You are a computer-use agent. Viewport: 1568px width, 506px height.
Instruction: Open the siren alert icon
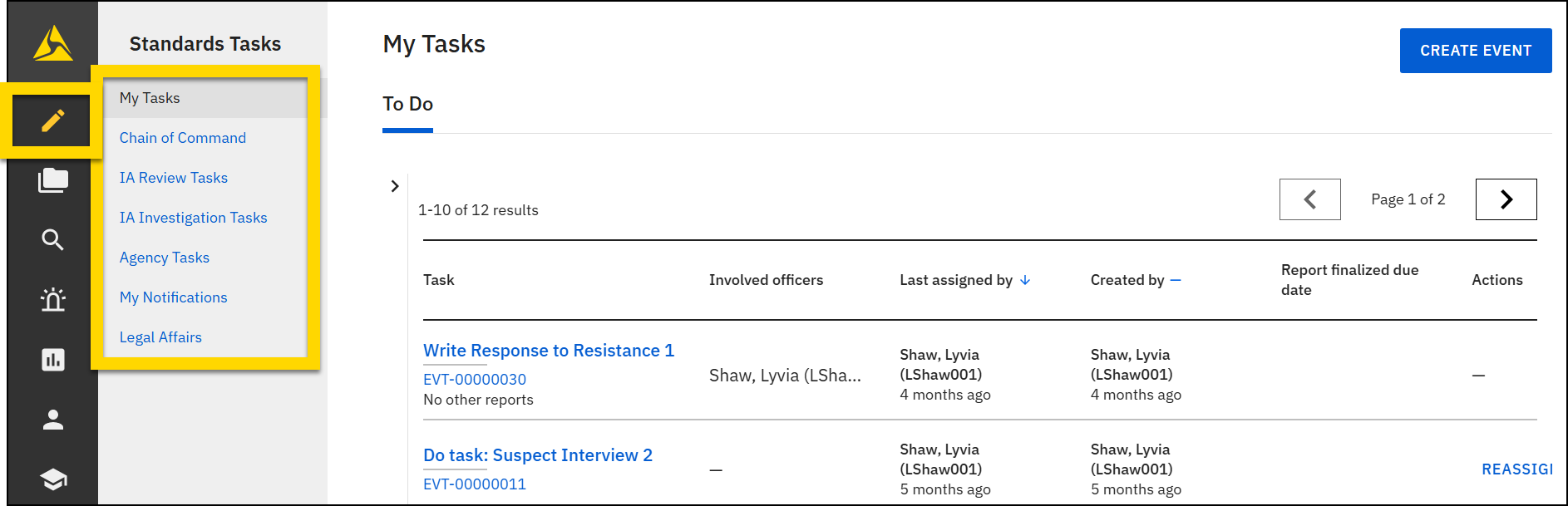point(52,299)
